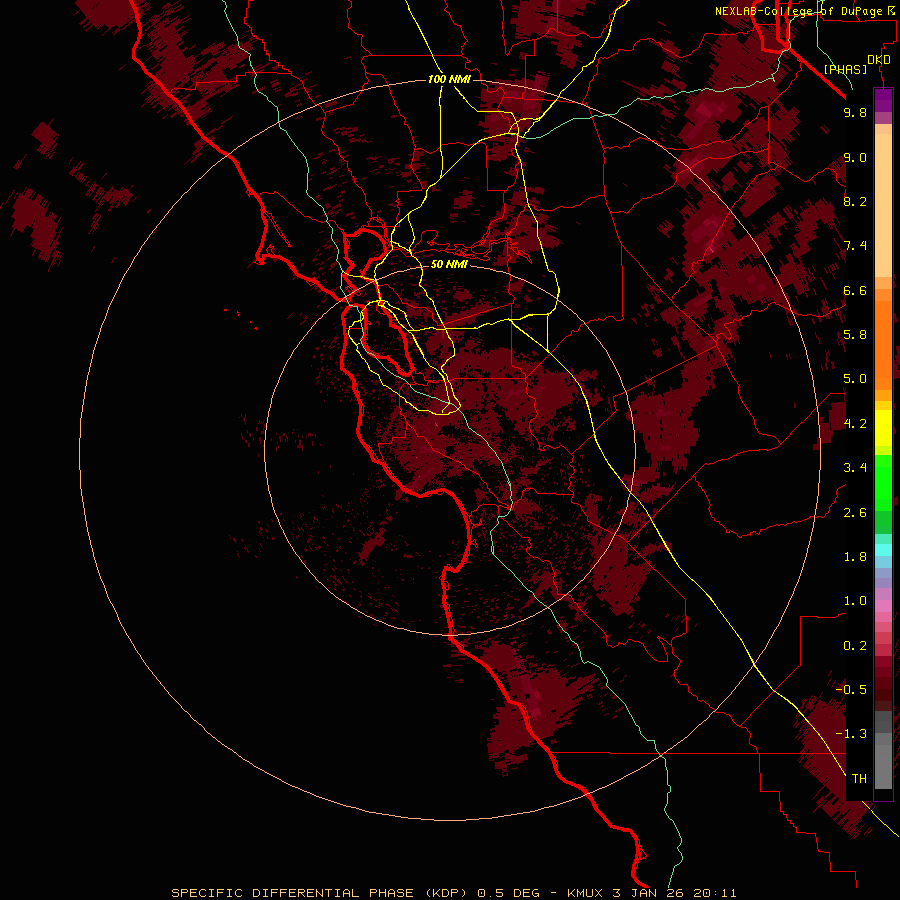Click the 100 NMI range ring label
This screenshot has width=900, height=900.
coord(449,79)
